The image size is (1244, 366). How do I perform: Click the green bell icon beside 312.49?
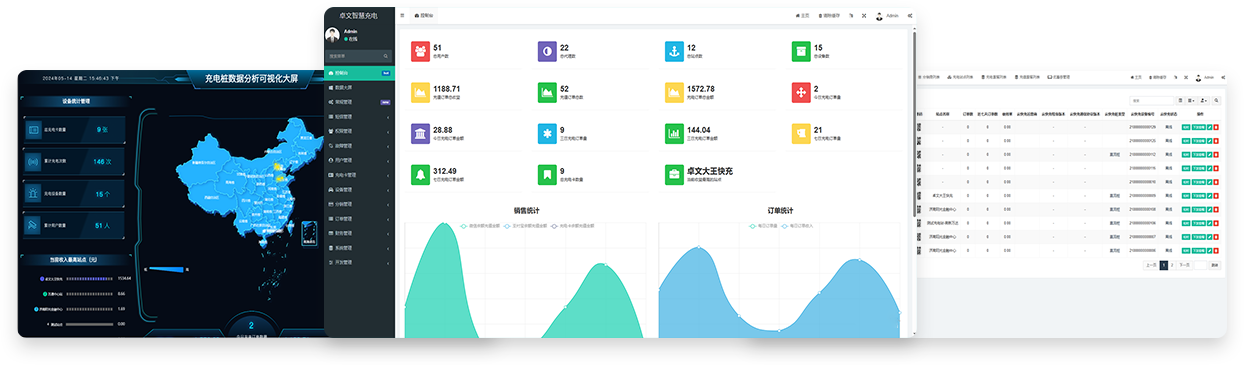click(421, 174)
